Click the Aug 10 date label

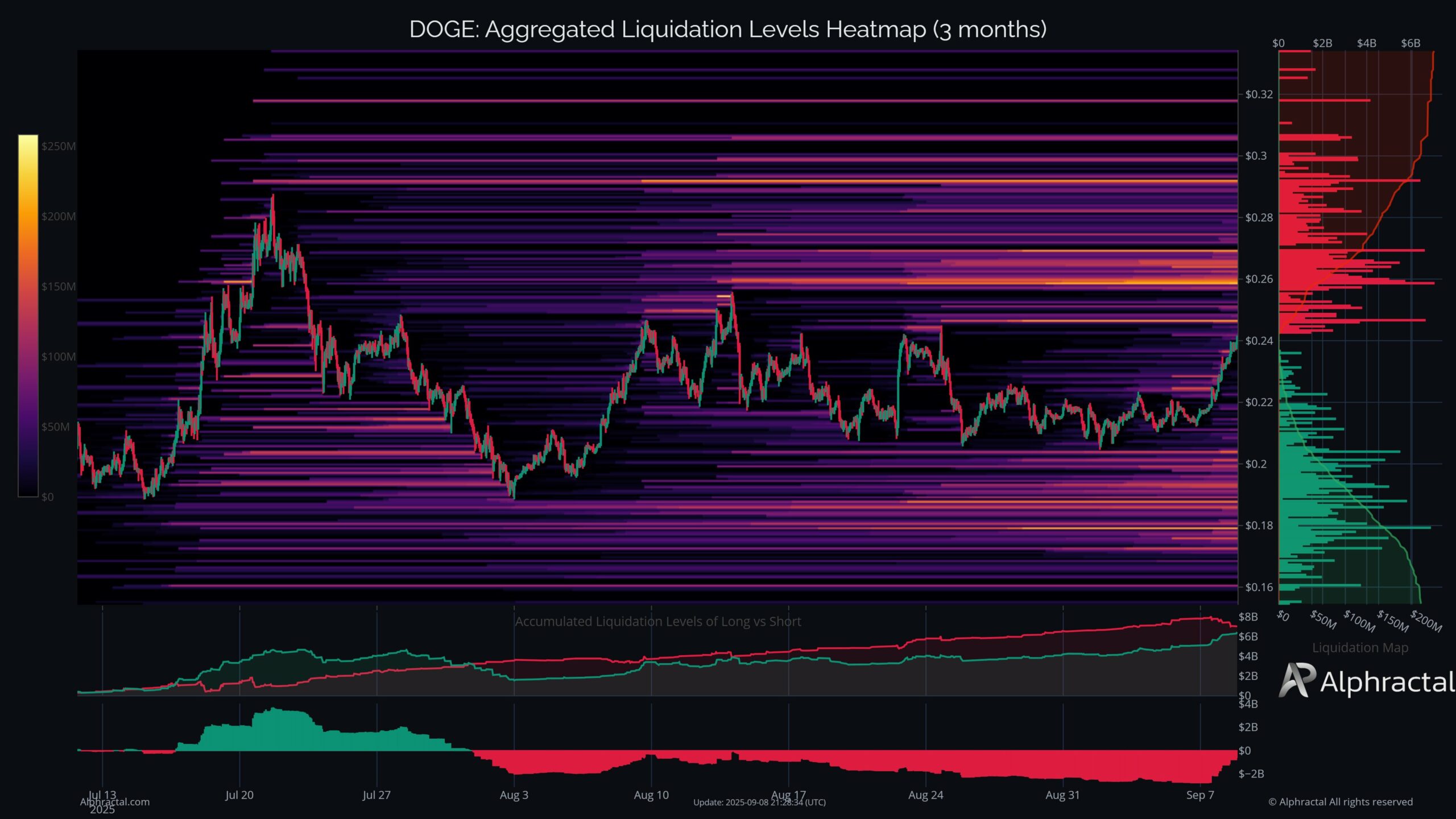point(651,795)
